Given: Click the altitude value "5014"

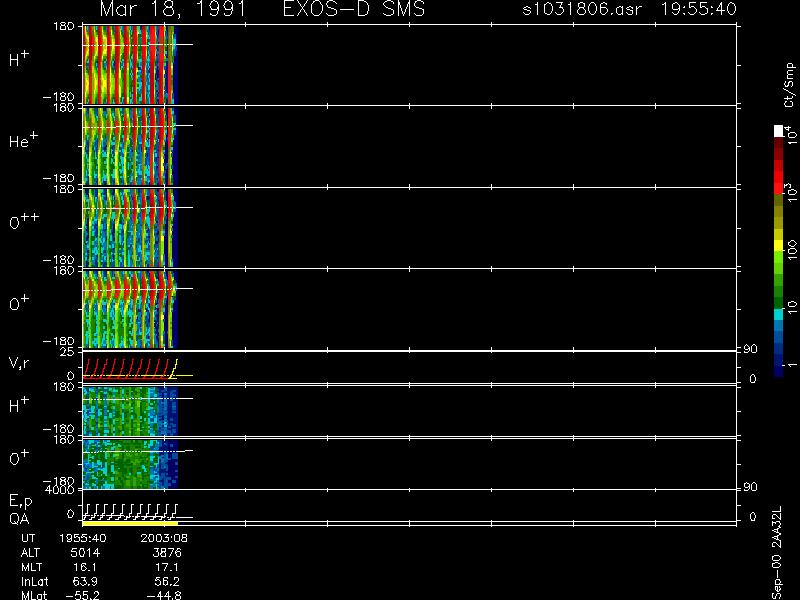Looking at the screenshot, I should pos(86,553).
